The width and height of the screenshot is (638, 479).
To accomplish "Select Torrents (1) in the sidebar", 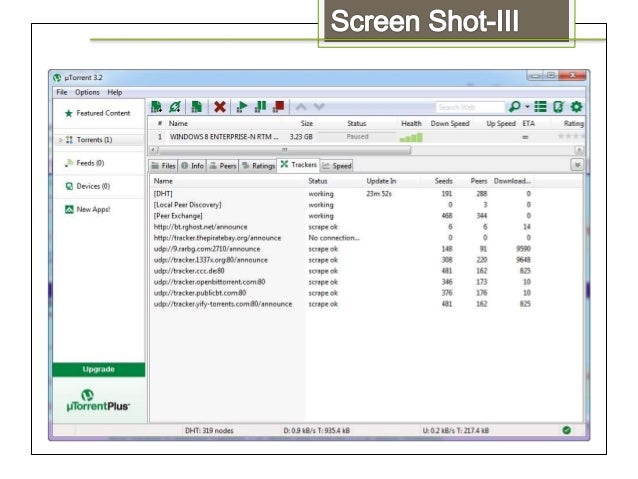I will tap(99, 140).
